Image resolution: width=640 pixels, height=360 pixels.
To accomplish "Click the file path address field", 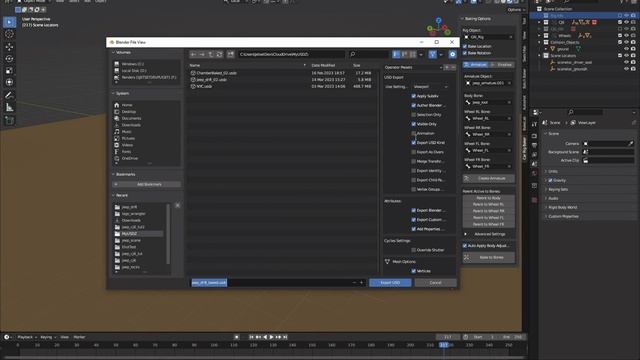I will tap(291, 54).
